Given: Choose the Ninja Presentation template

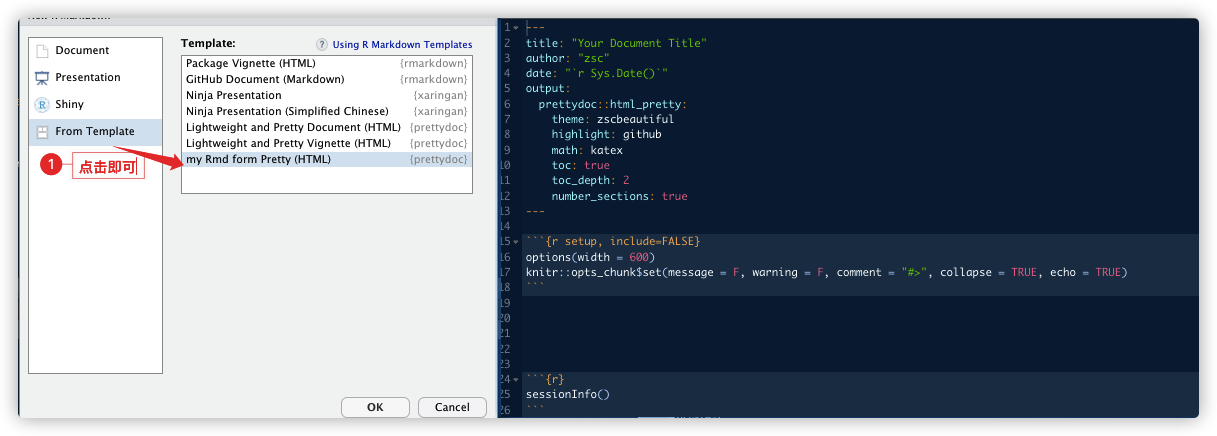Looking at the screenshot, I should click(326, 95).
